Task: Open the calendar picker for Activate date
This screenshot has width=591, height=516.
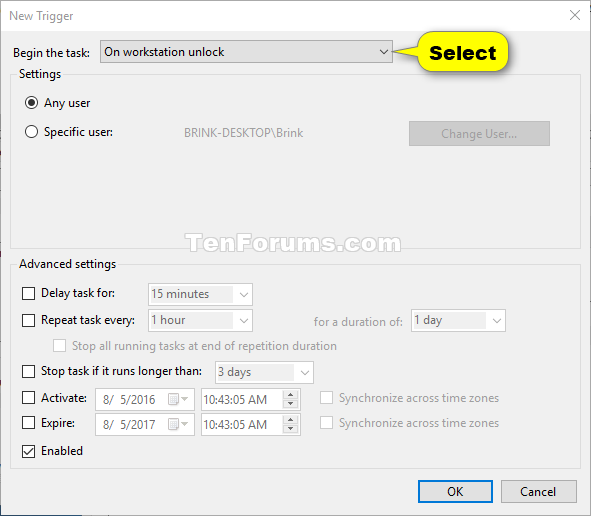Action: click(178, 399)
